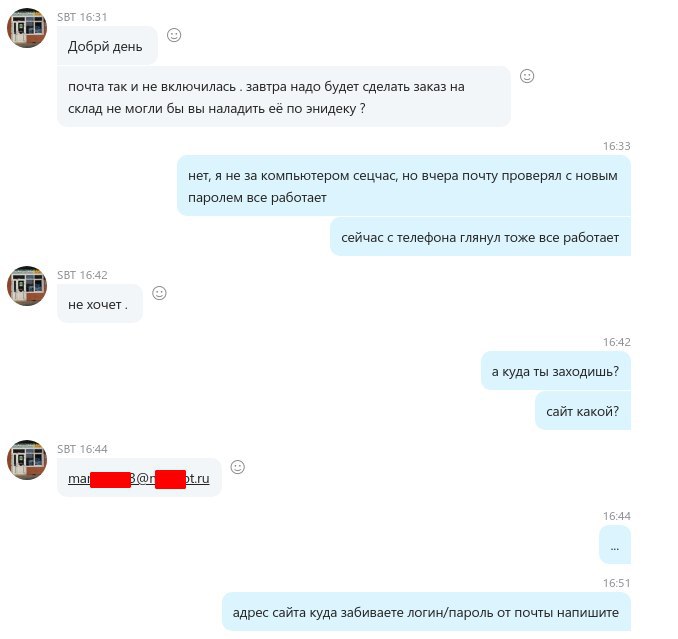This screenshot has height=639, width=678.
Task: Click the 16:51 timestamp
Action: click(x=617, y=583)
